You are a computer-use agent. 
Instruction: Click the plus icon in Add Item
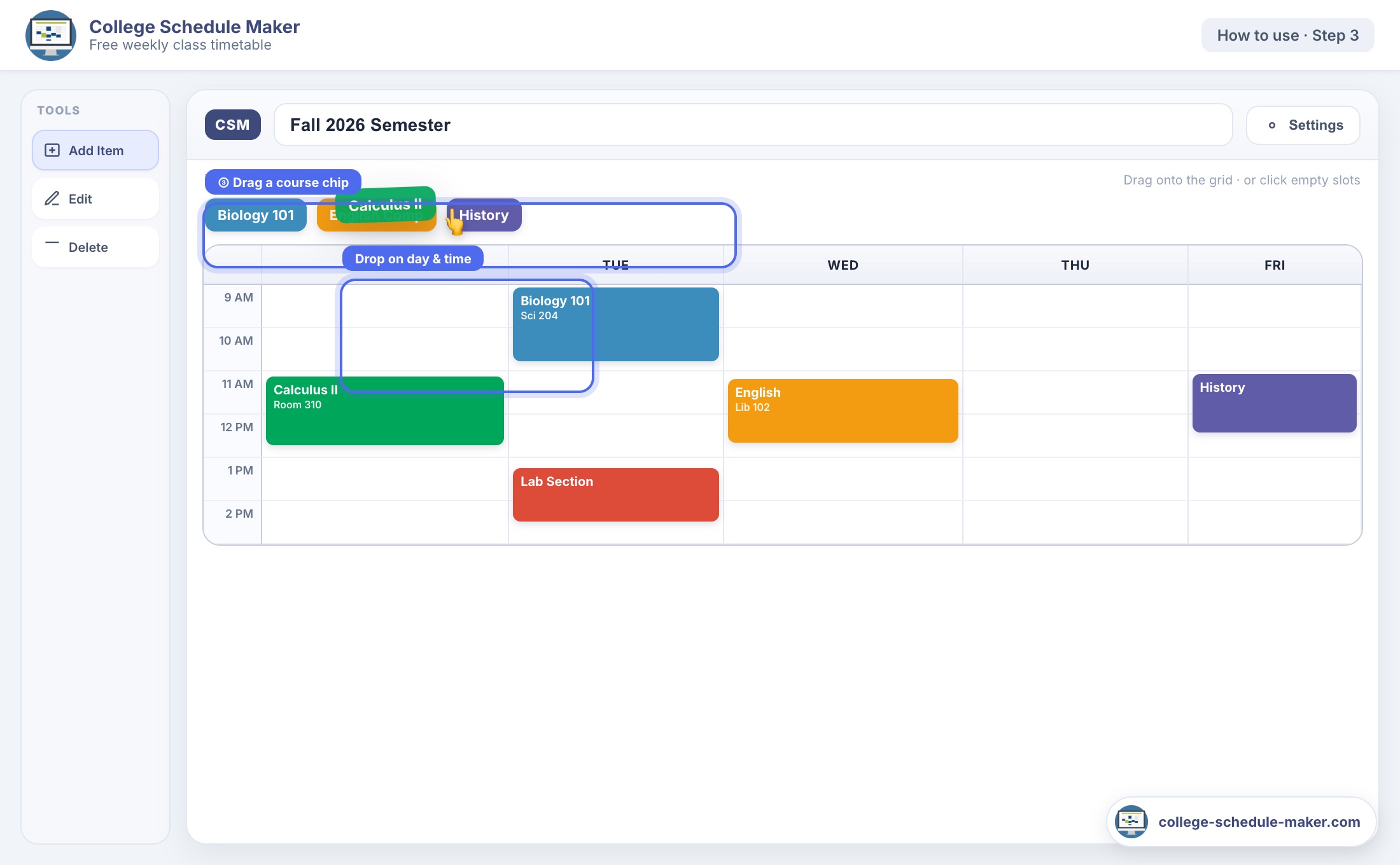[x=52, y=150]
